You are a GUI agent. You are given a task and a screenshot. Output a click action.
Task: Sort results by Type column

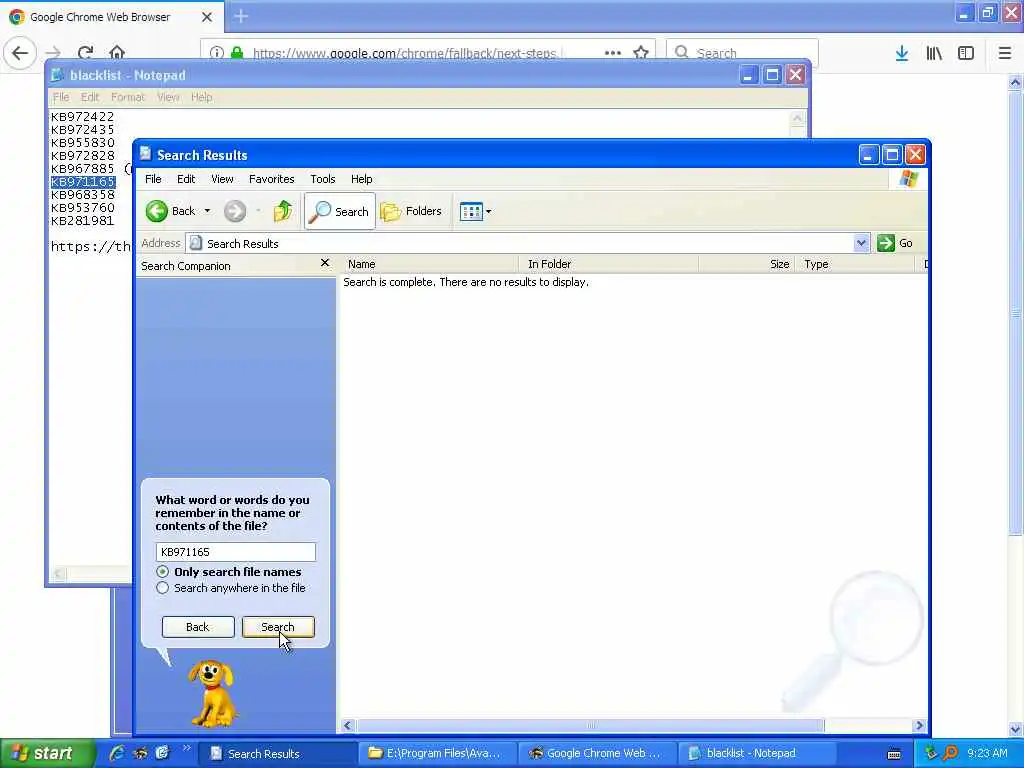pyautogui.click(x=854, y=264)
